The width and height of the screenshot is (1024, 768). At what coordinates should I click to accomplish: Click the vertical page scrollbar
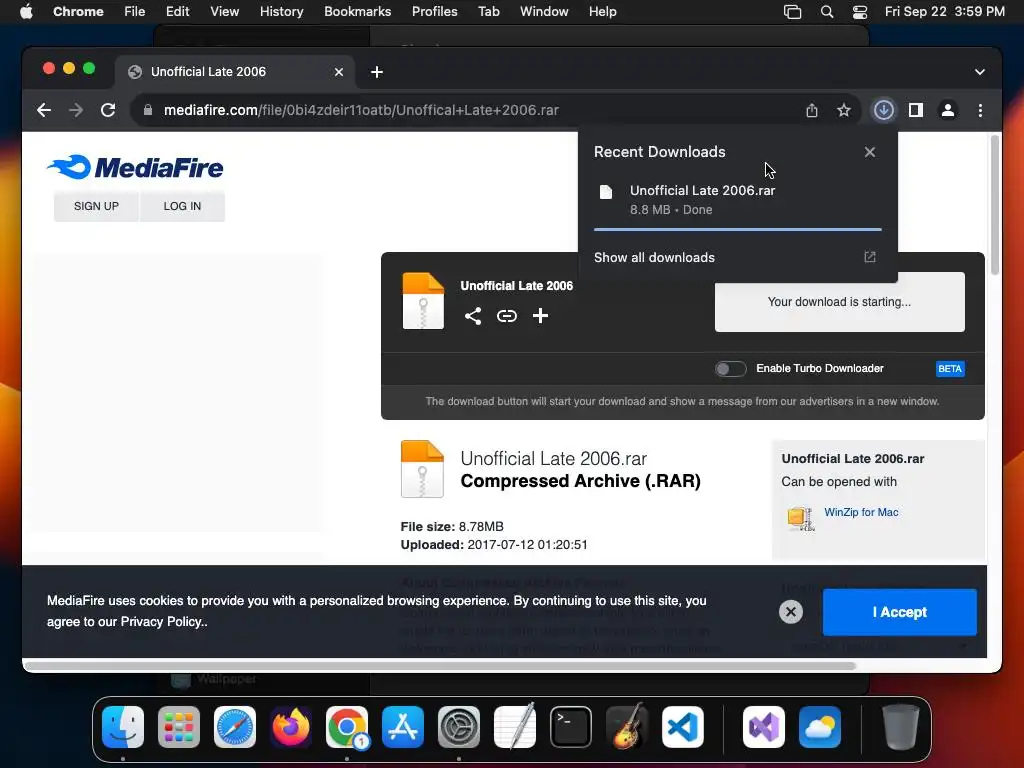point(995,205)
